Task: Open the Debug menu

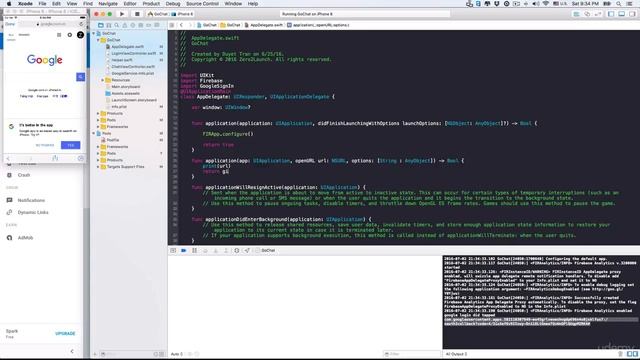Action: [173, 4]
